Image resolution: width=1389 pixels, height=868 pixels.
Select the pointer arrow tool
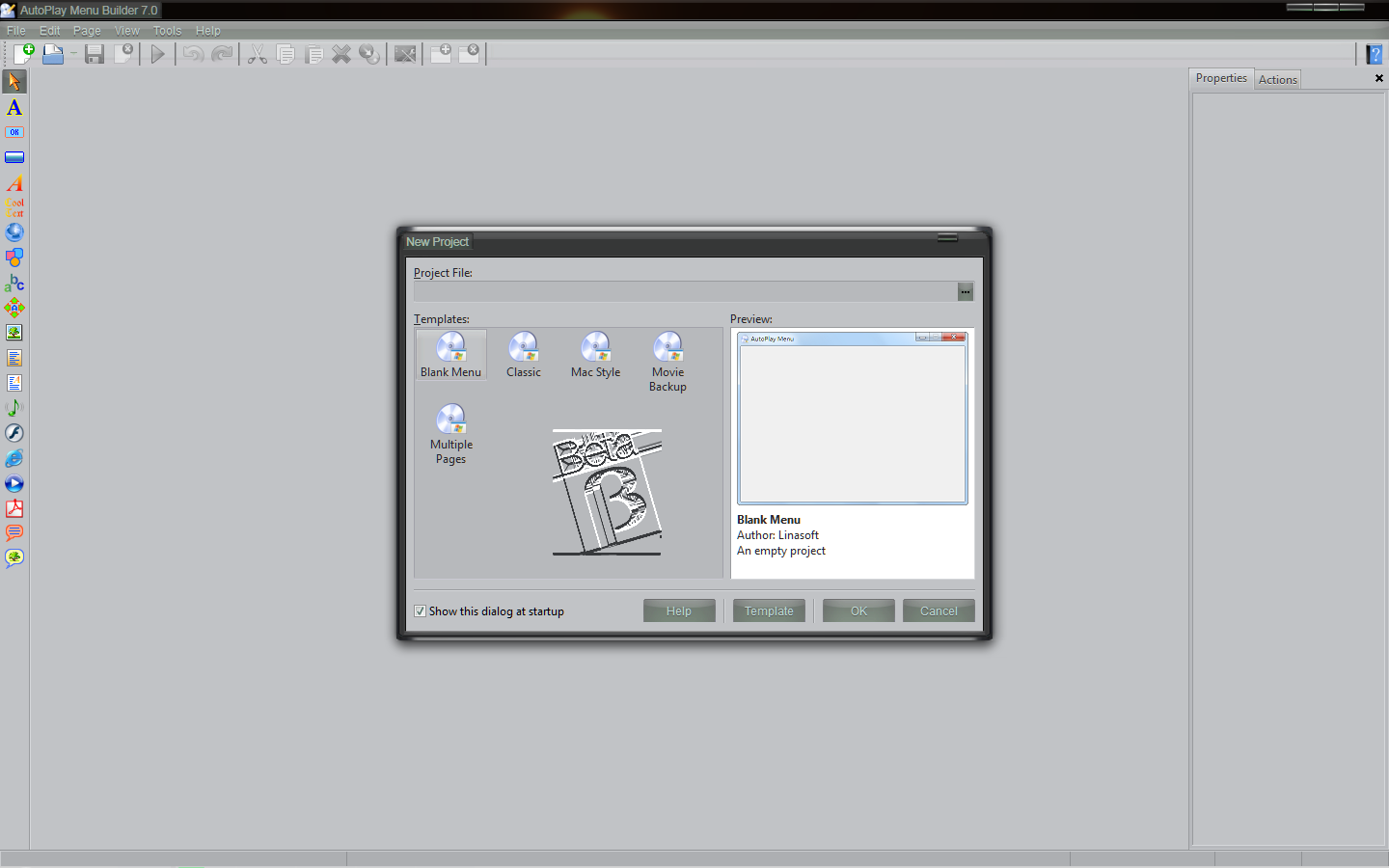[x=14, y=82]
